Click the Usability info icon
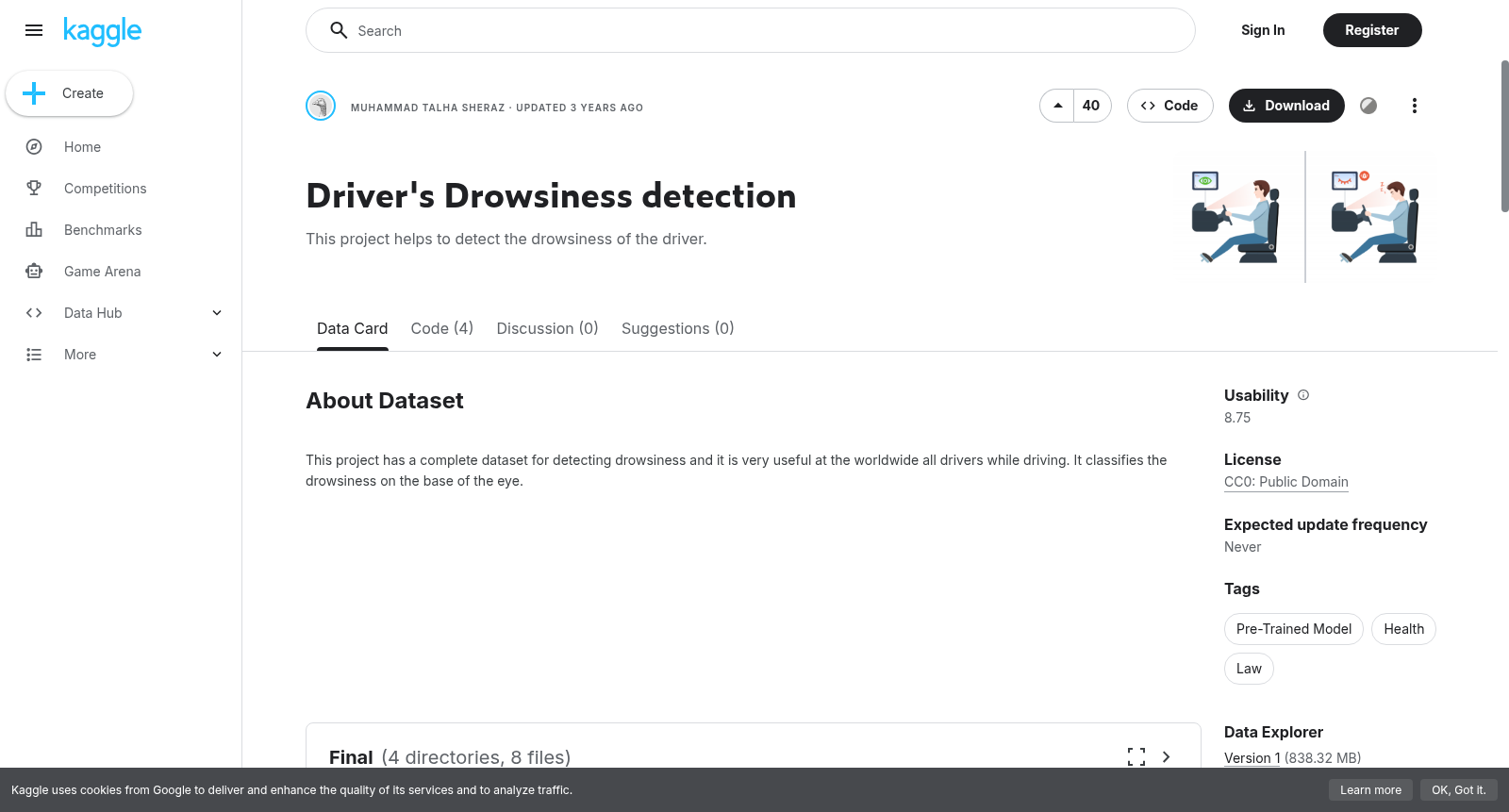 pyautogui.click(x=1303, y=395)
